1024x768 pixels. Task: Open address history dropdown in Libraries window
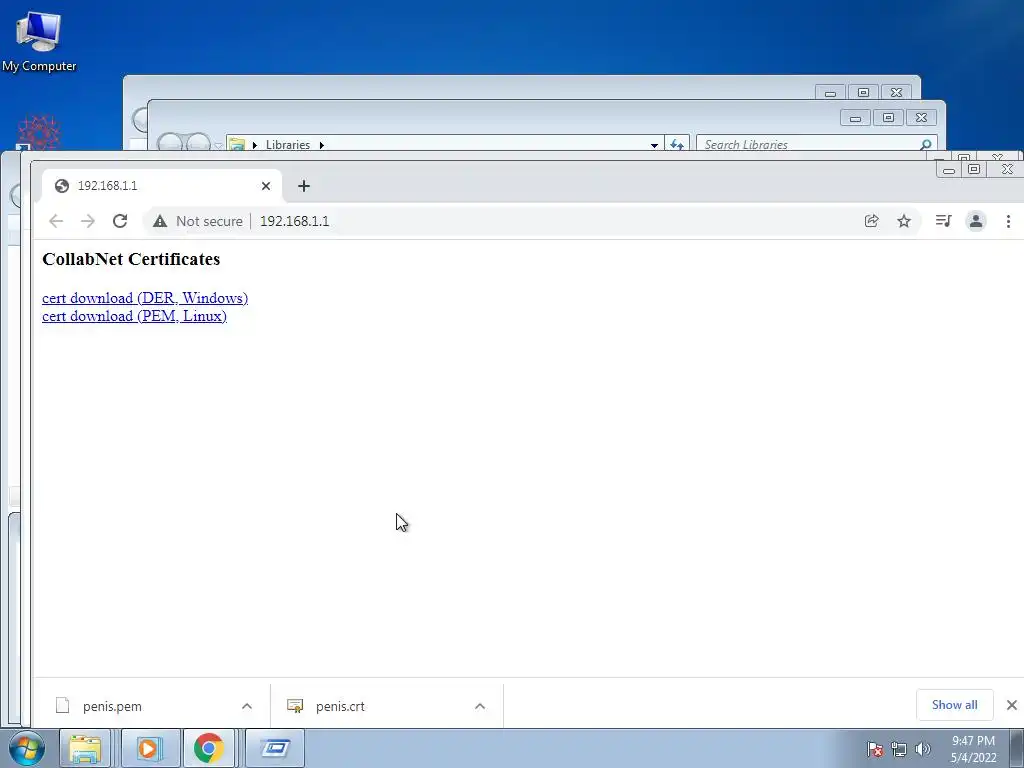point(654,145)
